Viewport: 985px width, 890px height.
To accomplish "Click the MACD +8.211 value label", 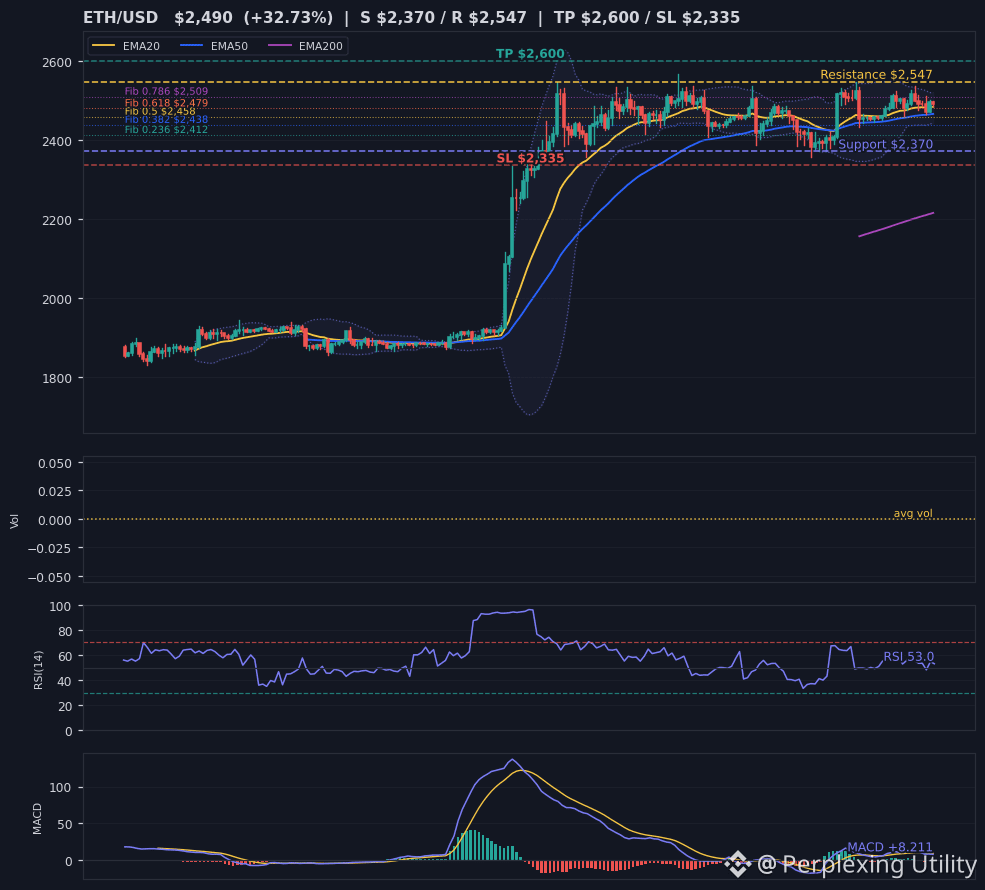I will click(x=890, y=847).
